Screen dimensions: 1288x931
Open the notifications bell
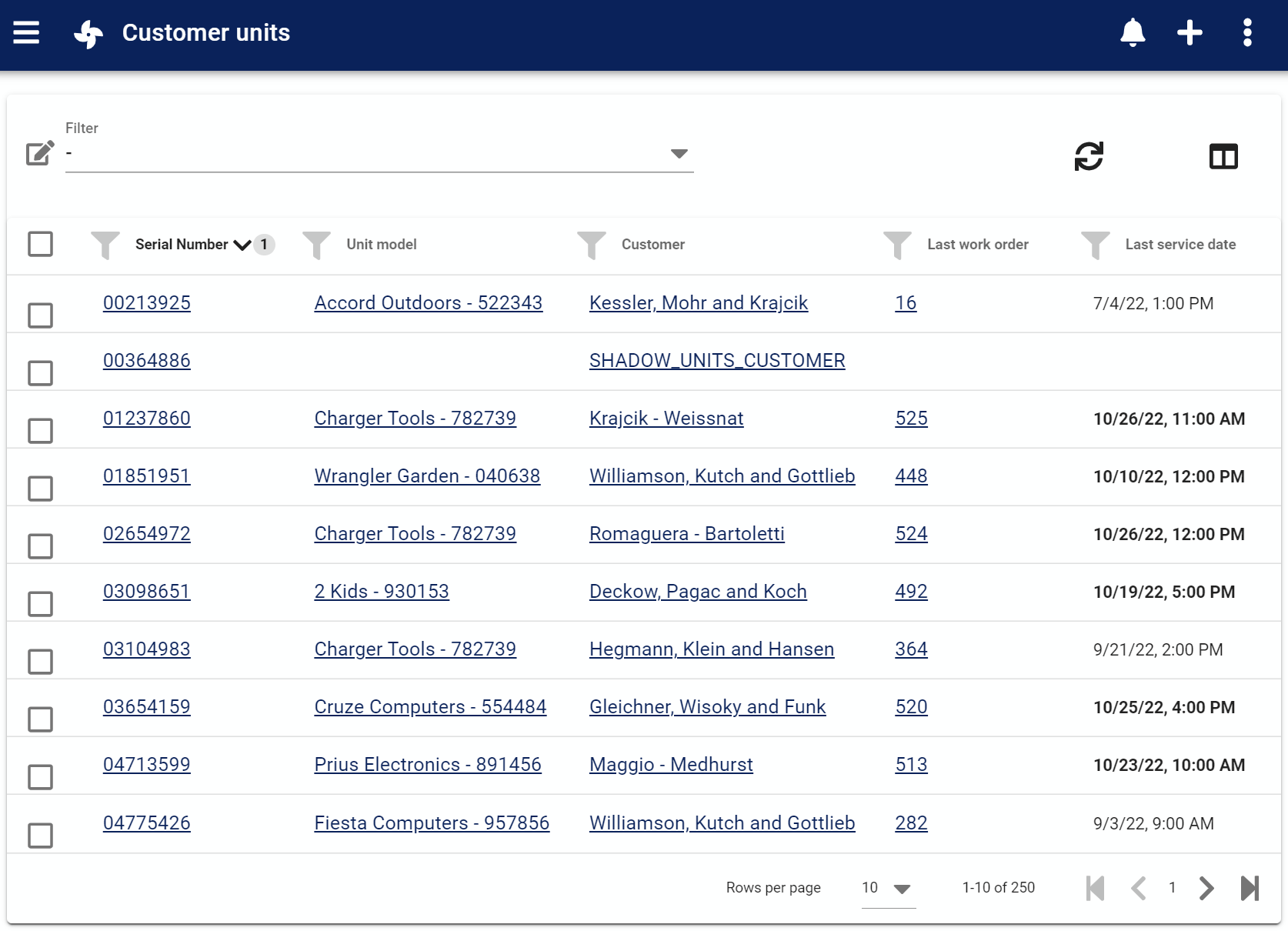[1133, 32]
